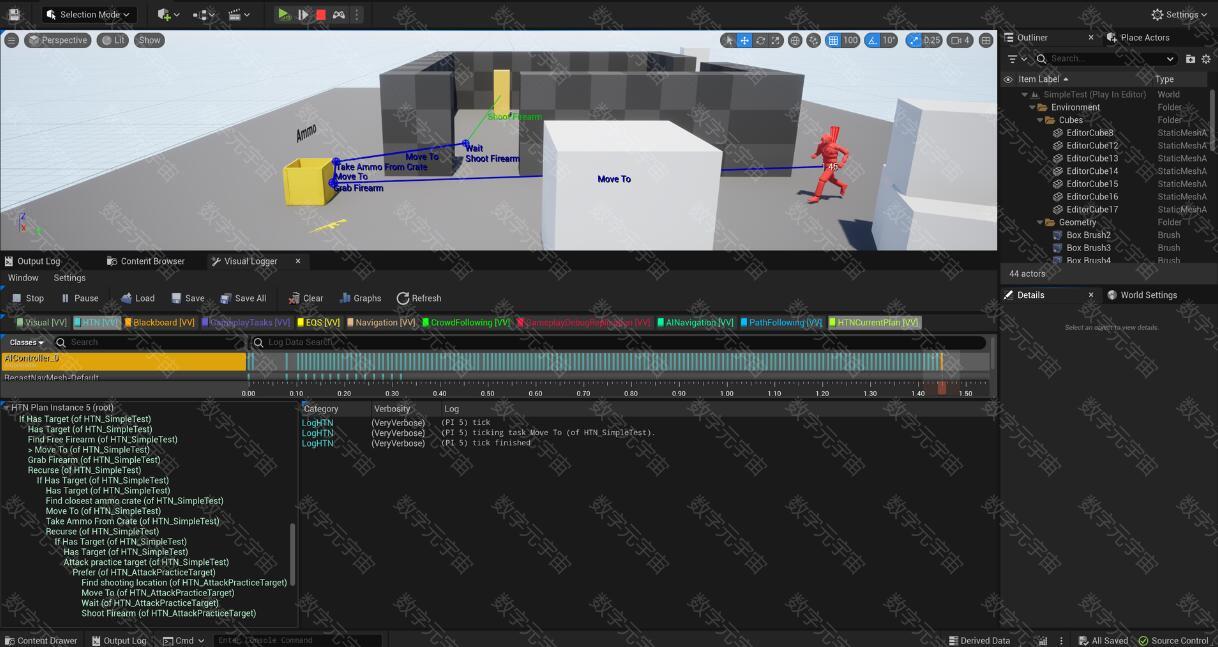Open the Classes filter dropdown
Screen dimensions: 1218x647
26,342
